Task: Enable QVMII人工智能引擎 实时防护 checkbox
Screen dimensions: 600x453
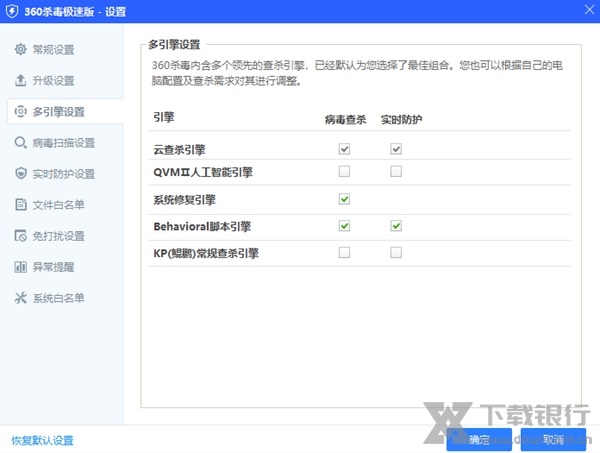Action: [x=396, y=171]
